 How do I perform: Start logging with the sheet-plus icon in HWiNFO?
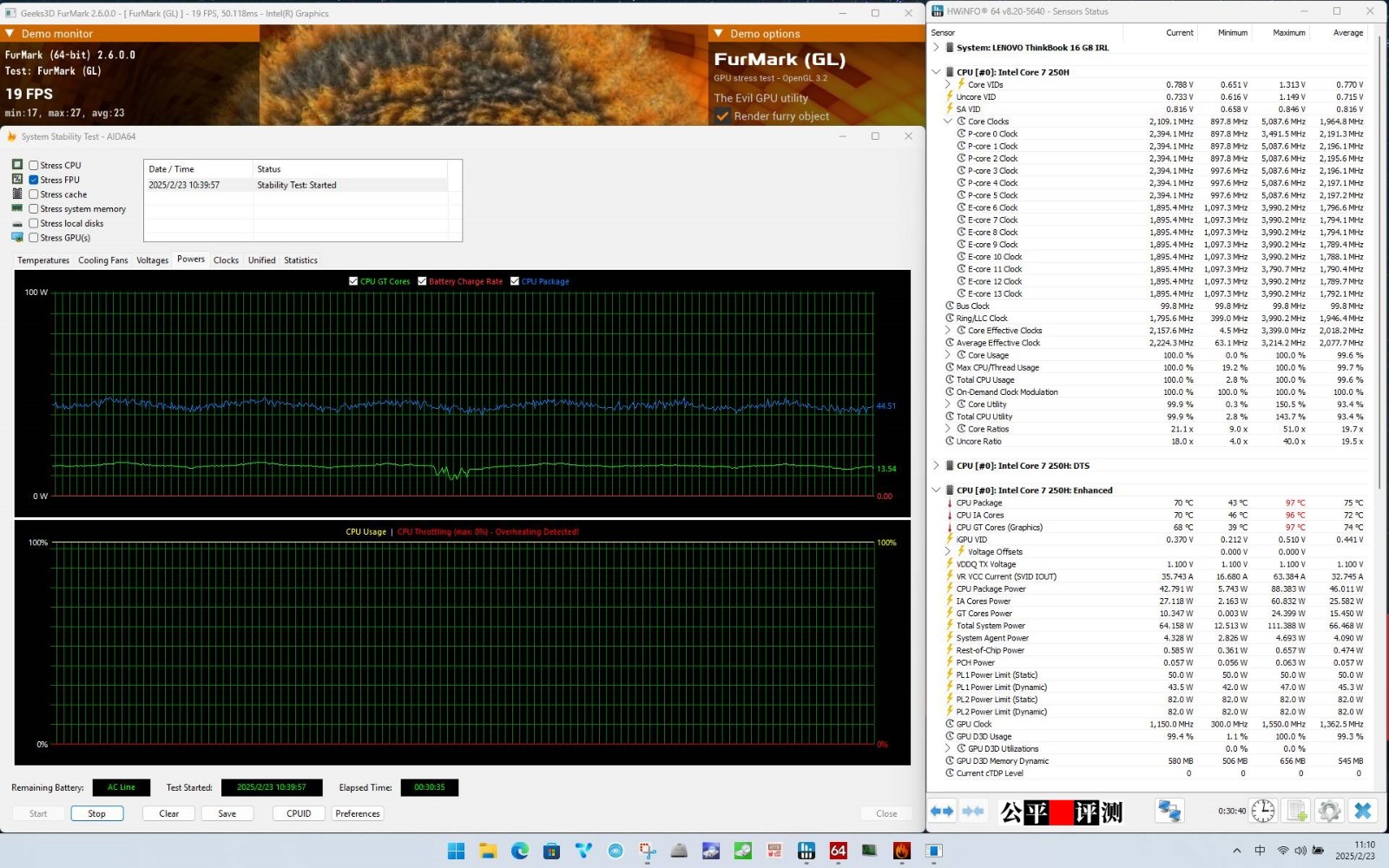(x=1296, y=811)
